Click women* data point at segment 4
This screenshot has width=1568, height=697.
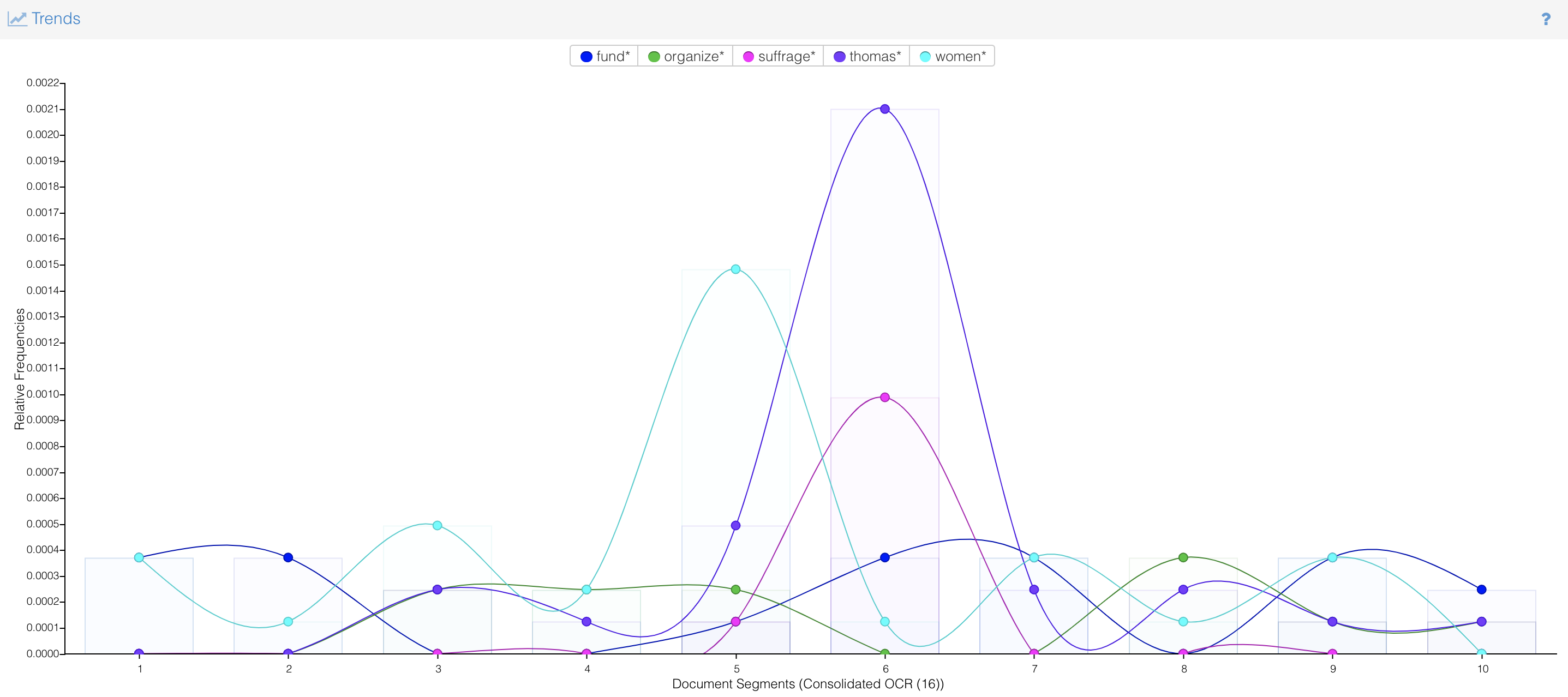point(586,589)
